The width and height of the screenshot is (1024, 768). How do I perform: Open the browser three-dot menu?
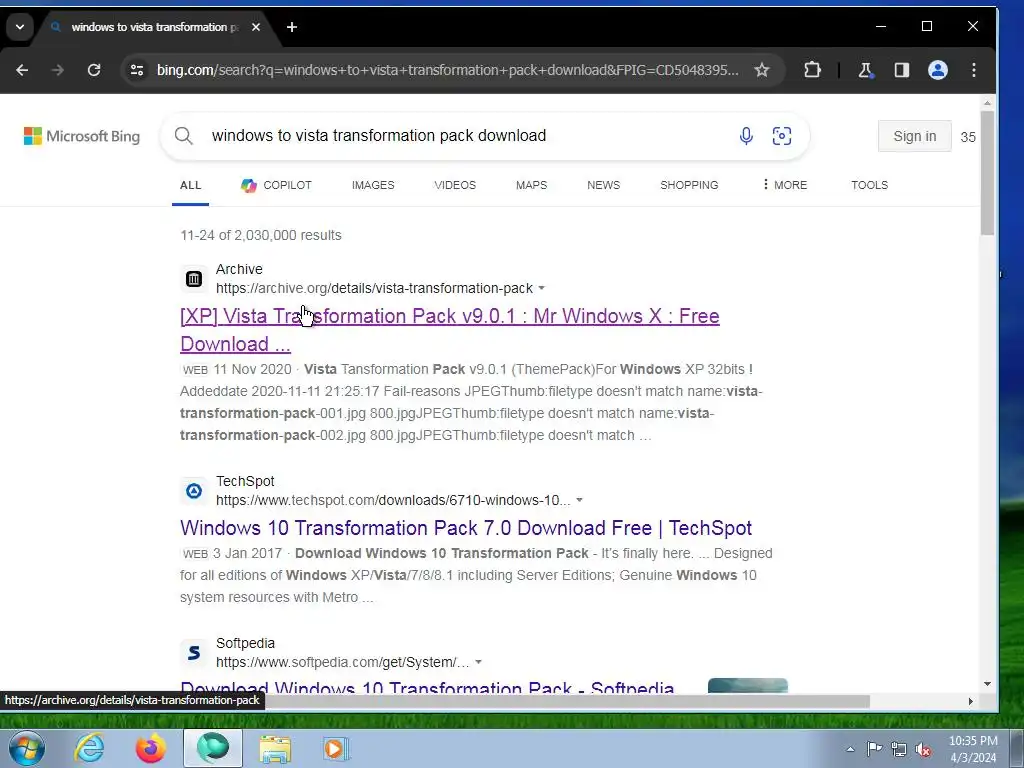tap(974, 70)
